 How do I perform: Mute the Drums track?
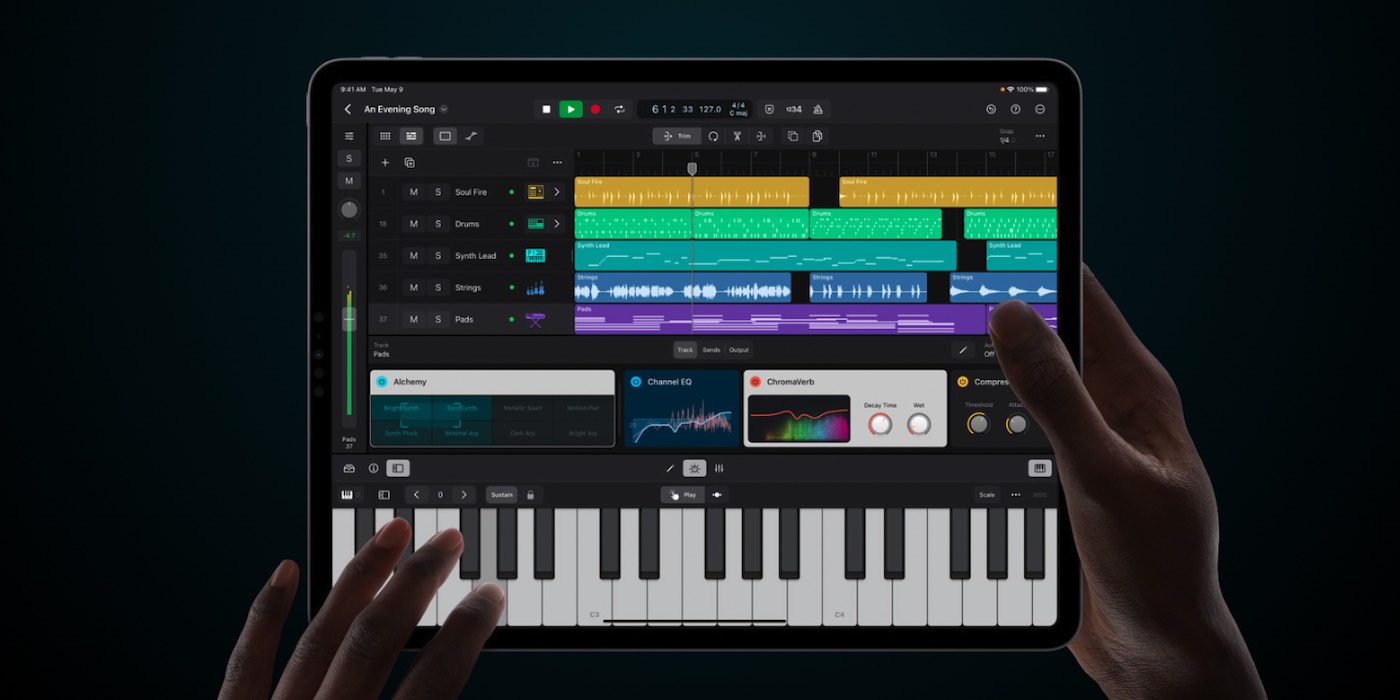[414, 223]
